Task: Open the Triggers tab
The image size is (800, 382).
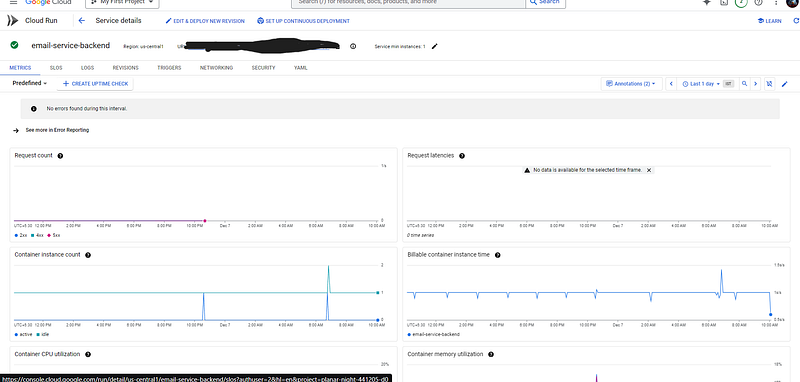Action: (169, 68)
